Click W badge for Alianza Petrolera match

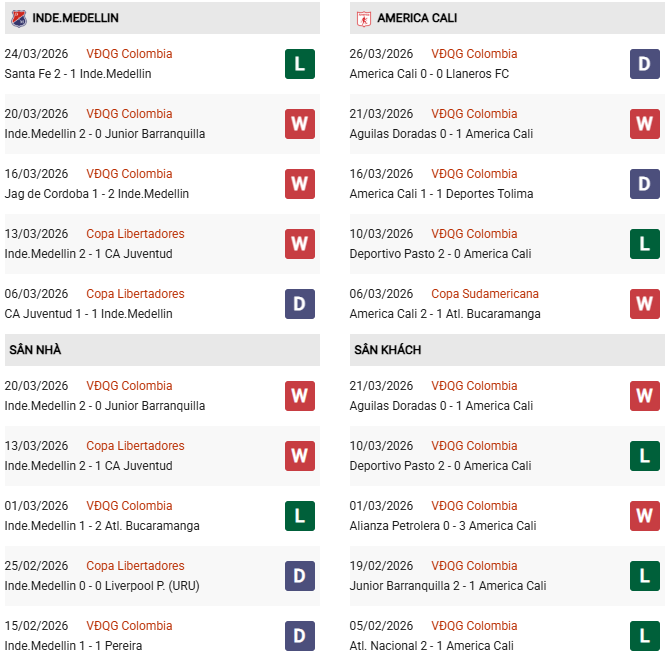(x=645, y=516)
